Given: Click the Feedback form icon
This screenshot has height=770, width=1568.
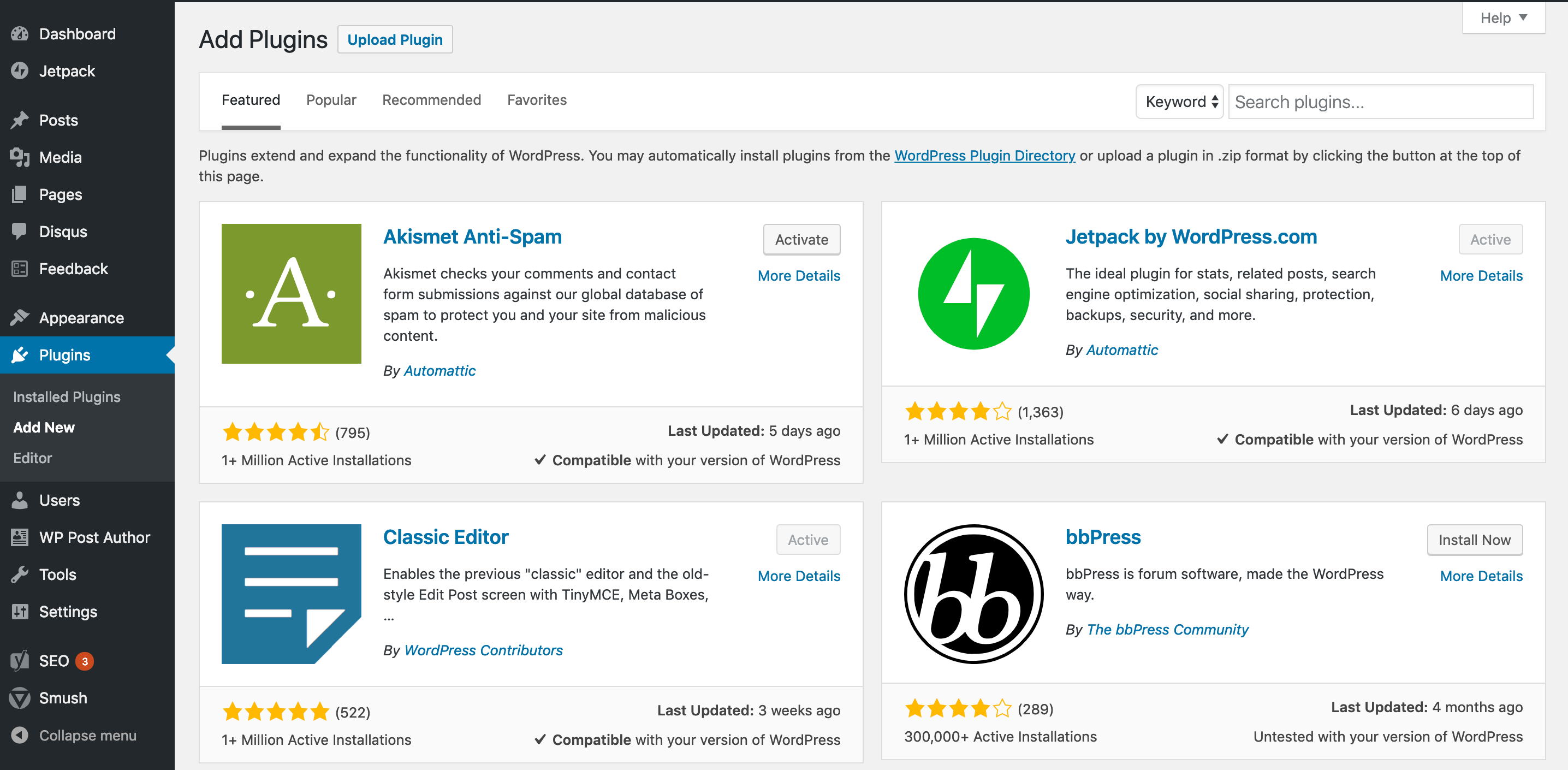Looking at the screenshot, I should (20, 269).
